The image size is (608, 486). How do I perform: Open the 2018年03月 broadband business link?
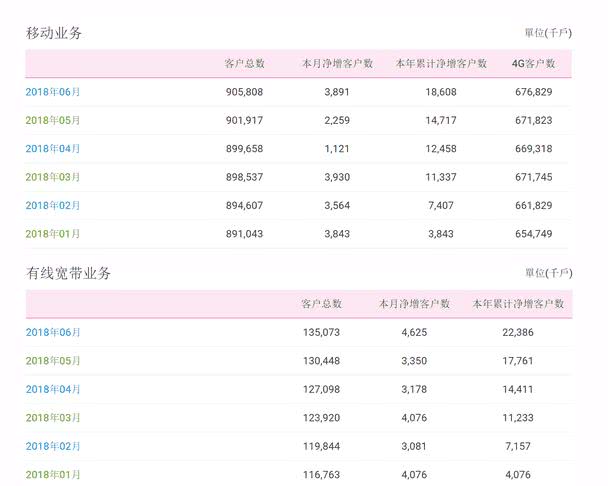[x=53, y=418]
